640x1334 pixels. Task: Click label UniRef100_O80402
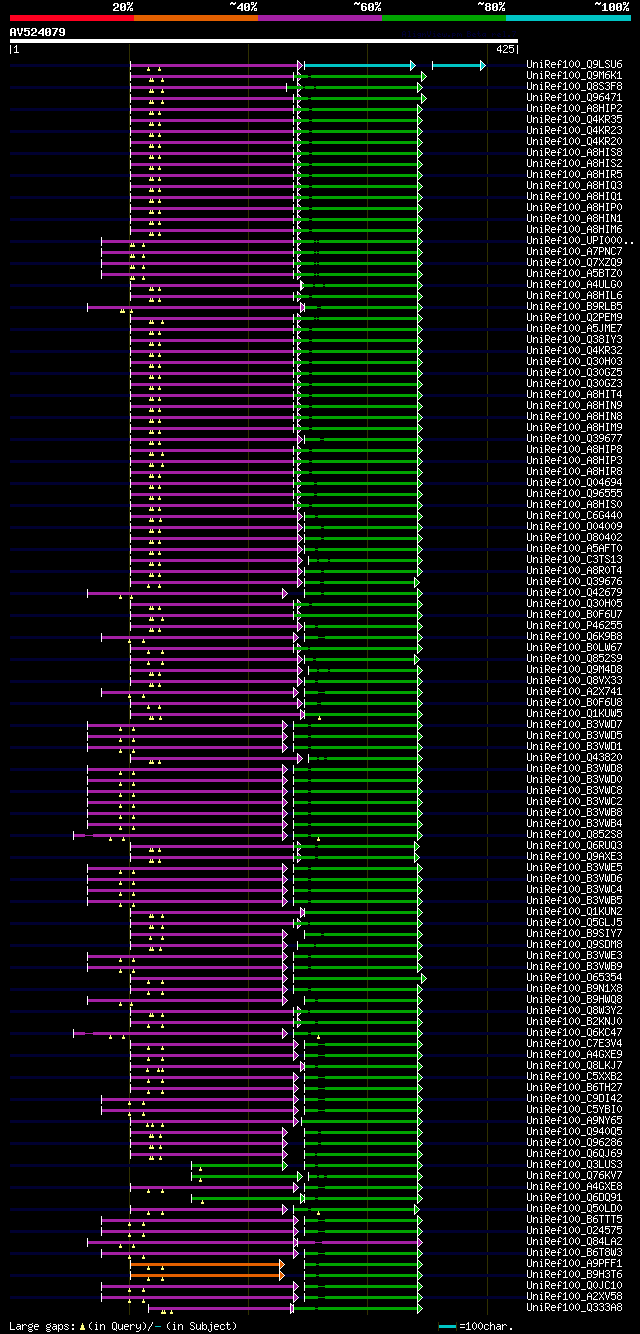tap(574, 538)
